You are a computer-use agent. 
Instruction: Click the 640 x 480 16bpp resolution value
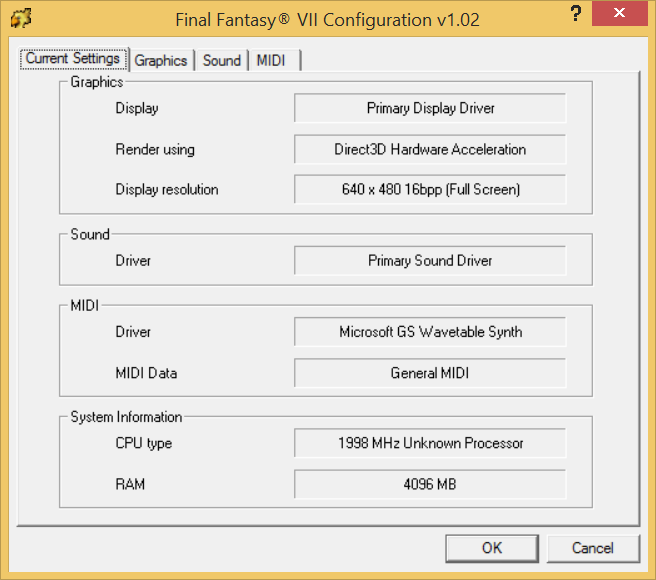(x=430, y=190)
